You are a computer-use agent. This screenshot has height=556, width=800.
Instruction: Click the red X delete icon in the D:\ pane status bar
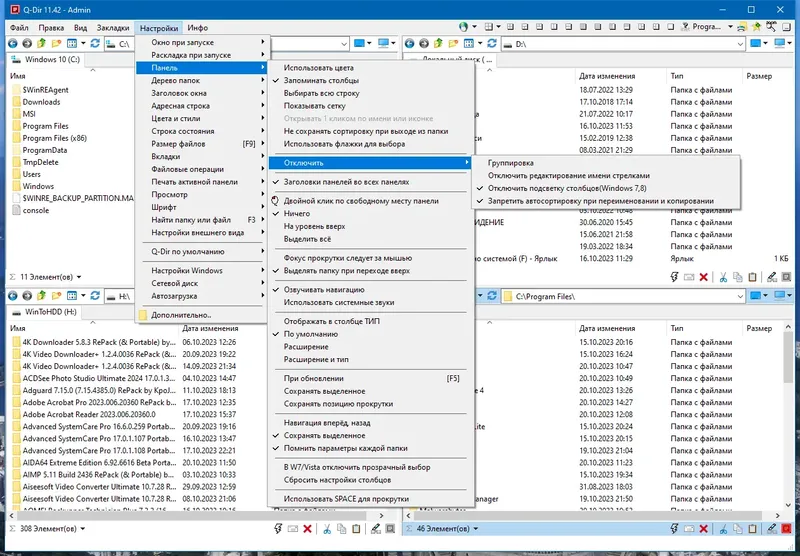[704, 277]
